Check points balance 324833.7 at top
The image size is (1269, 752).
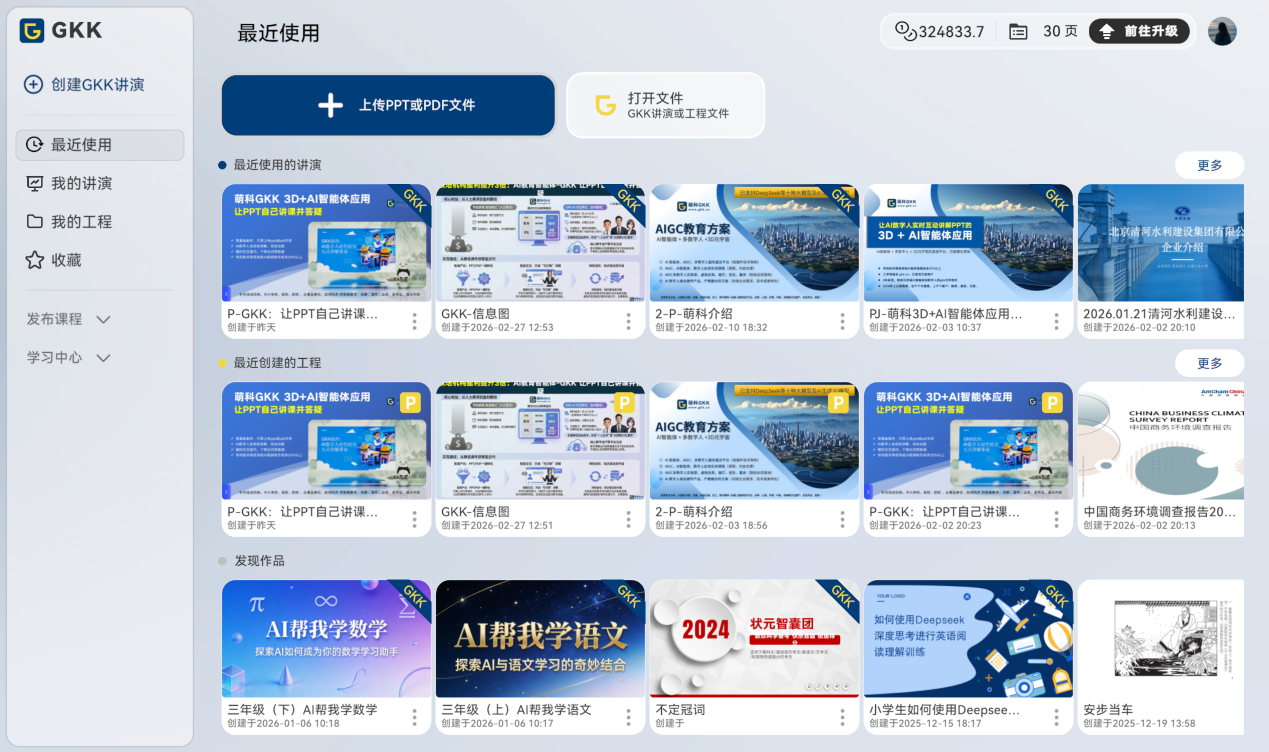938,31
